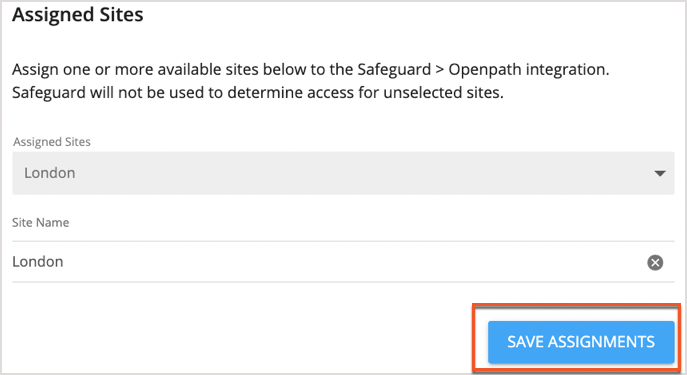Click the circled X icon beside London
This screenshot has width=687, height=375.
[x=655, y=262]
